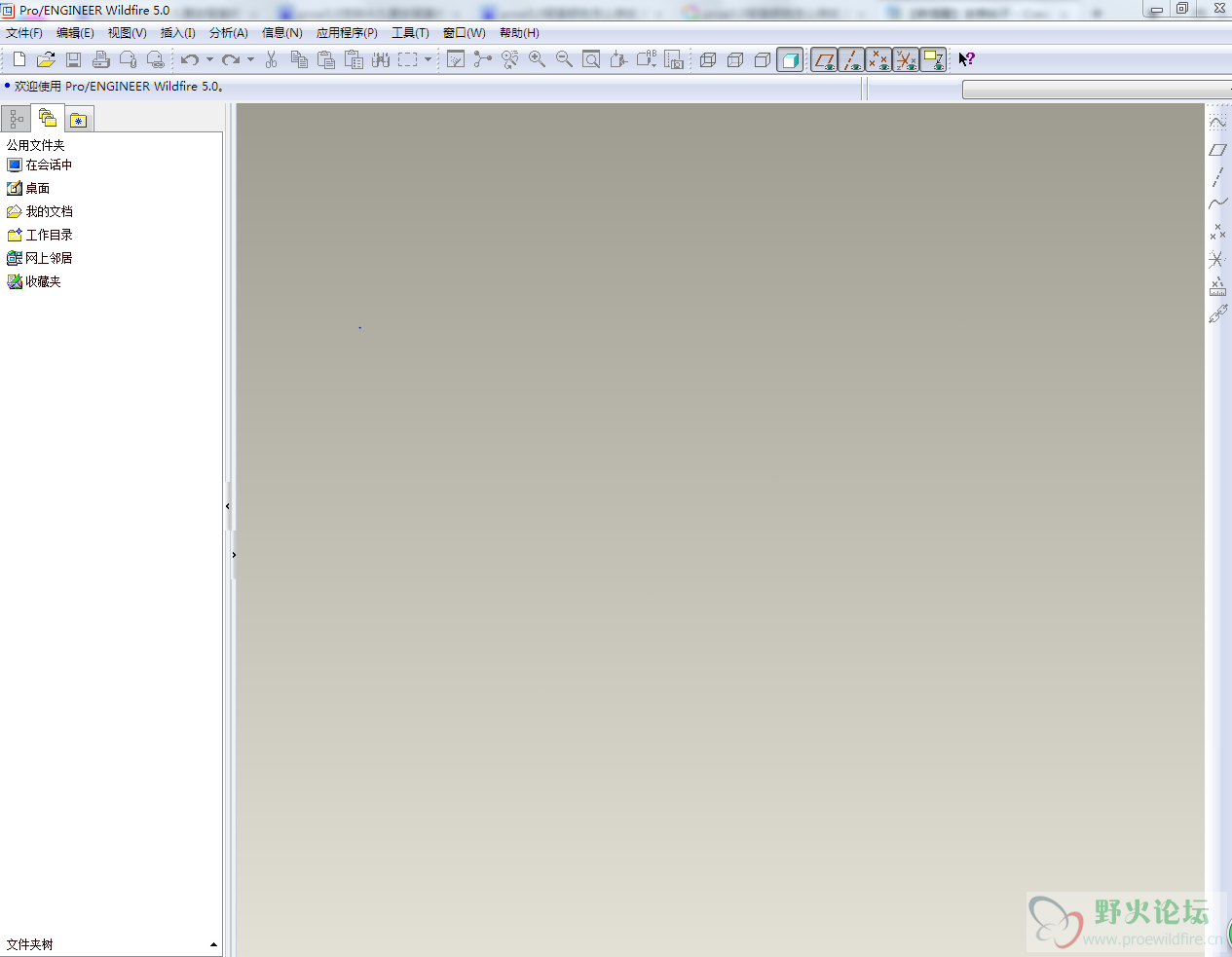Image resolution: width=1232 pixels, height=957 pixels.
Task: Save the current file with the floppy icon
Action: [73, 59]
